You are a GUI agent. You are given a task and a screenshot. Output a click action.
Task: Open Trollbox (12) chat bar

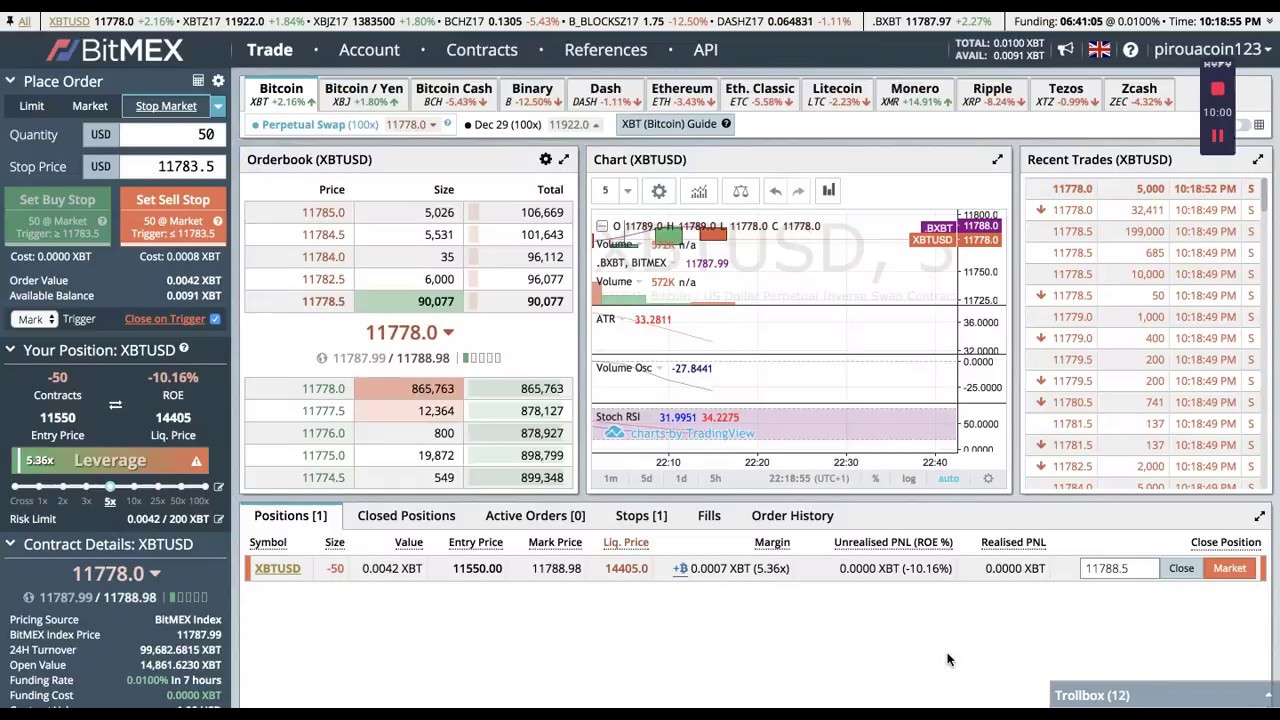pyautogui.click(x=1162, y=695)
